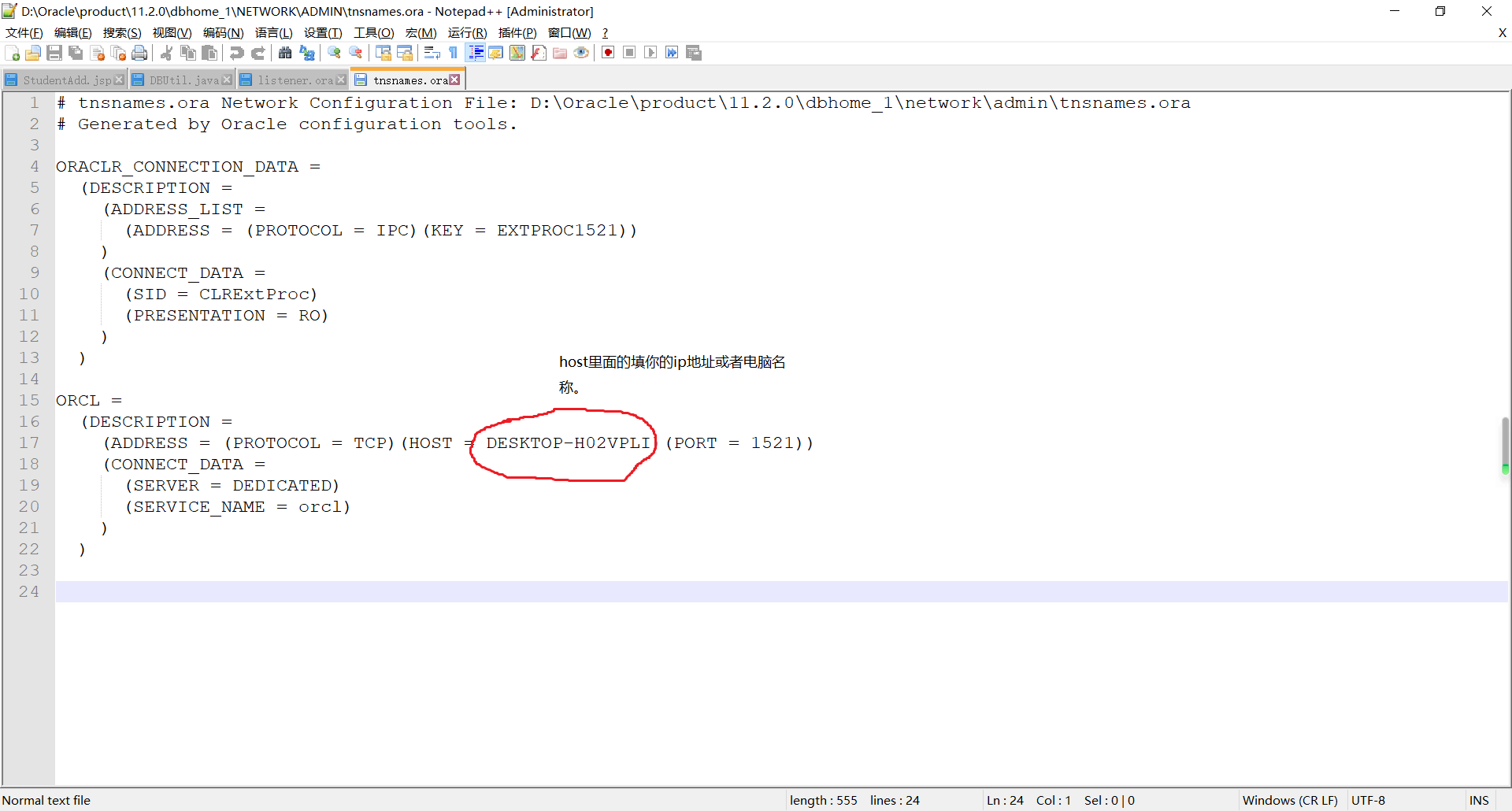Zoom in with the magnifier plus icon
Image resolution: width=1512 pixels, height=811 pixels.
(x=334, y=53)
